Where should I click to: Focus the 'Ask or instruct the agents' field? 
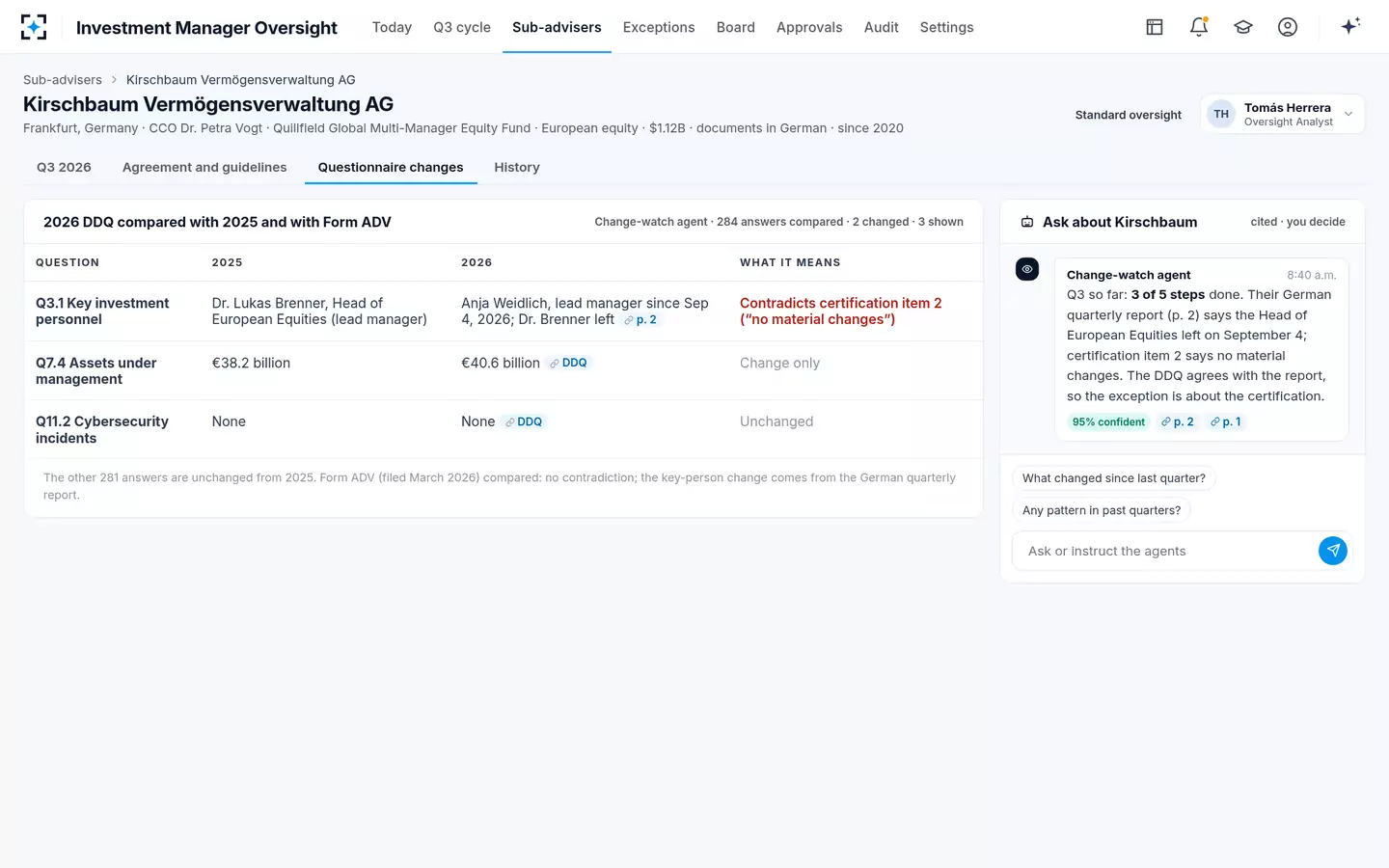click(x=1165, y=551)
